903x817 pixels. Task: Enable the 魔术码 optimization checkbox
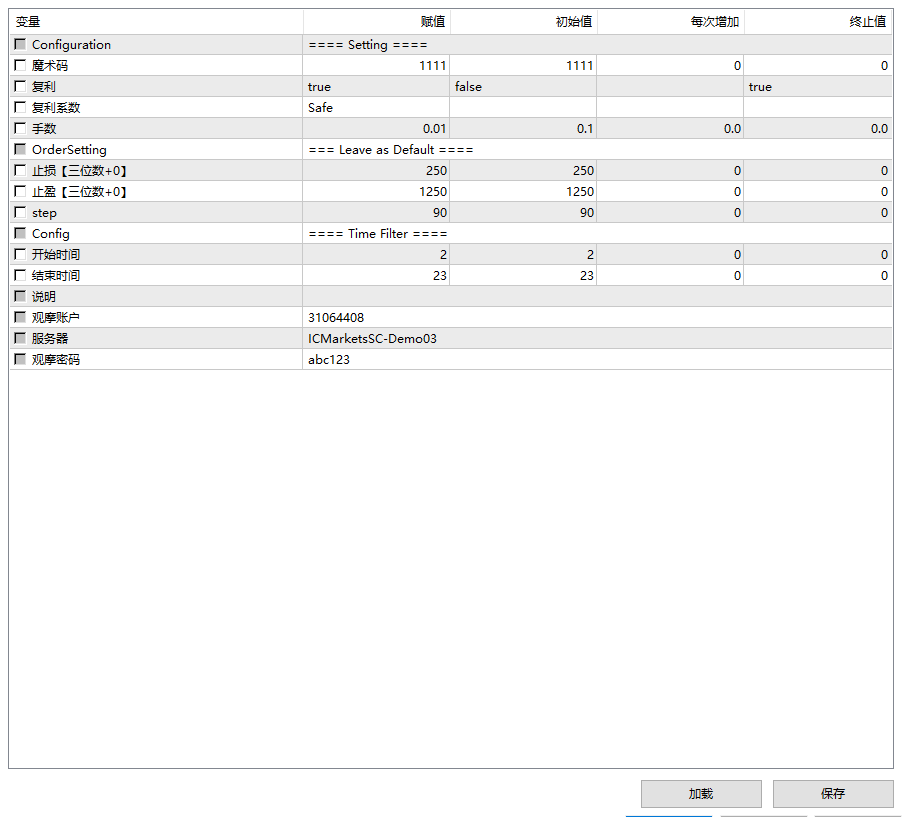click(x=19, y=65)
